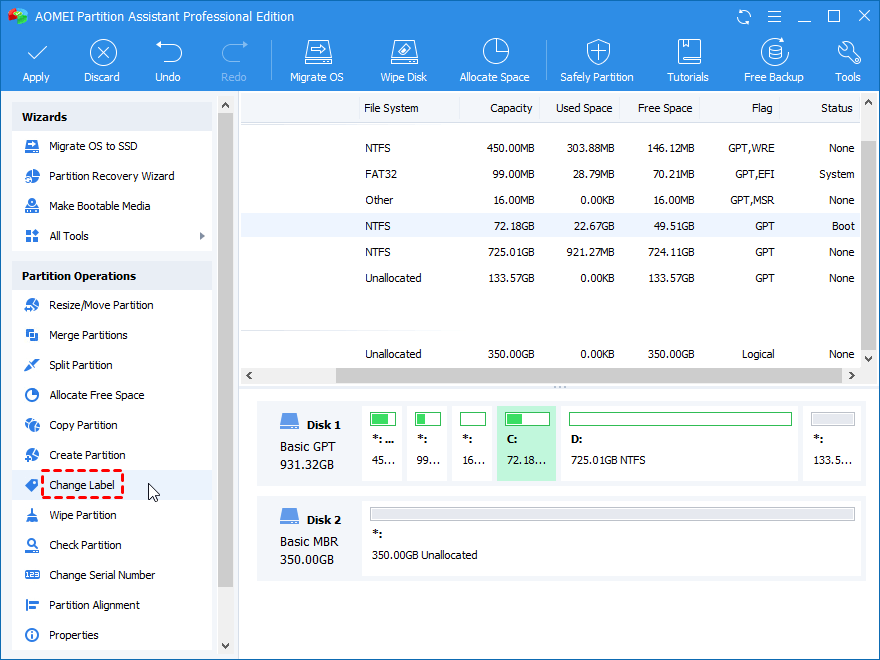Image resolution: width=880 pixels, height=660 pixels.
Task: Sort by the Capacity column header
Action: (x=511, y=108)
